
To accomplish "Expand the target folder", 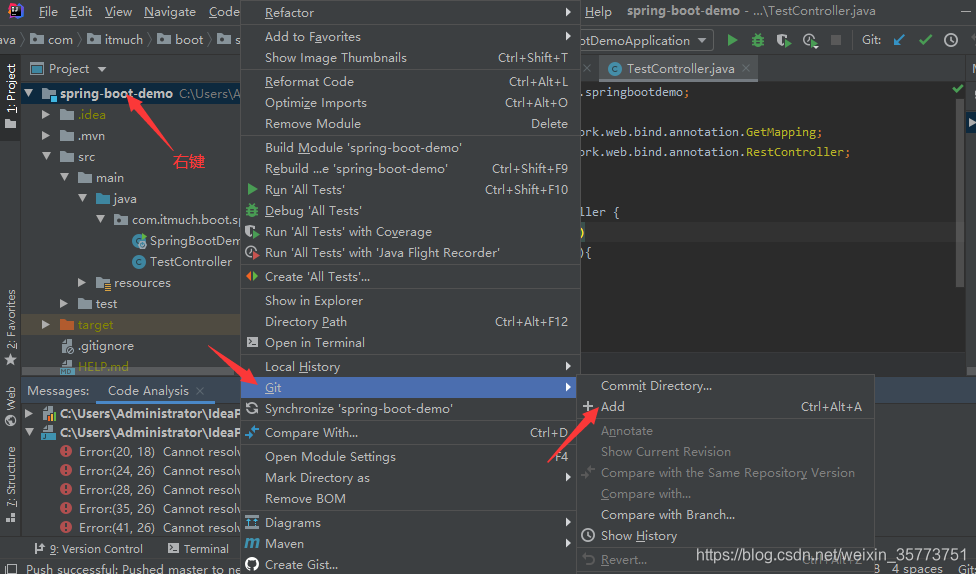I will [45, 325].
